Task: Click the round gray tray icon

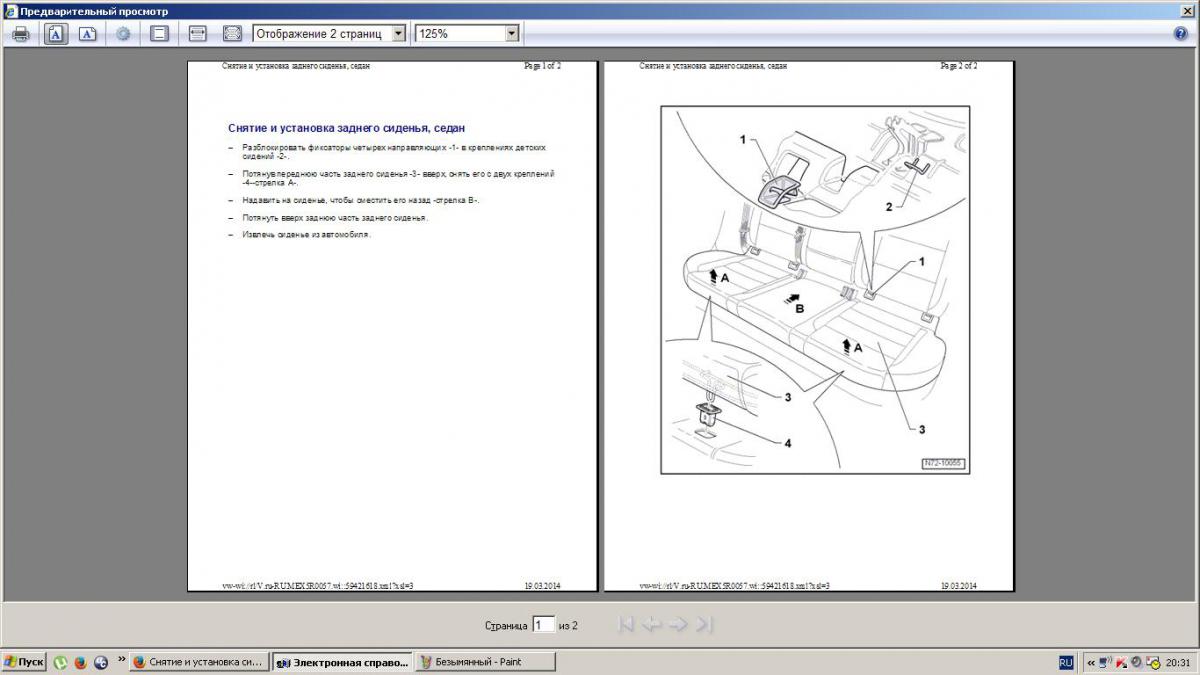Action: click(x=1137, y=662)
